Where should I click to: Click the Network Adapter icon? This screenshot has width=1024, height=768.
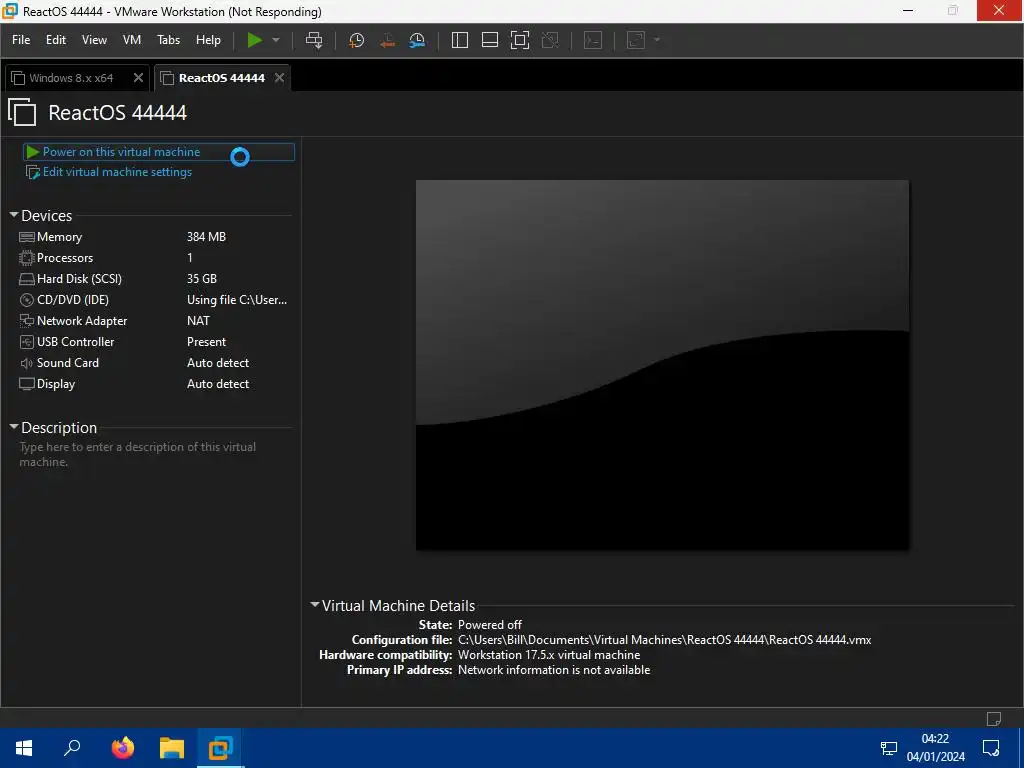(x=27, y=321)
